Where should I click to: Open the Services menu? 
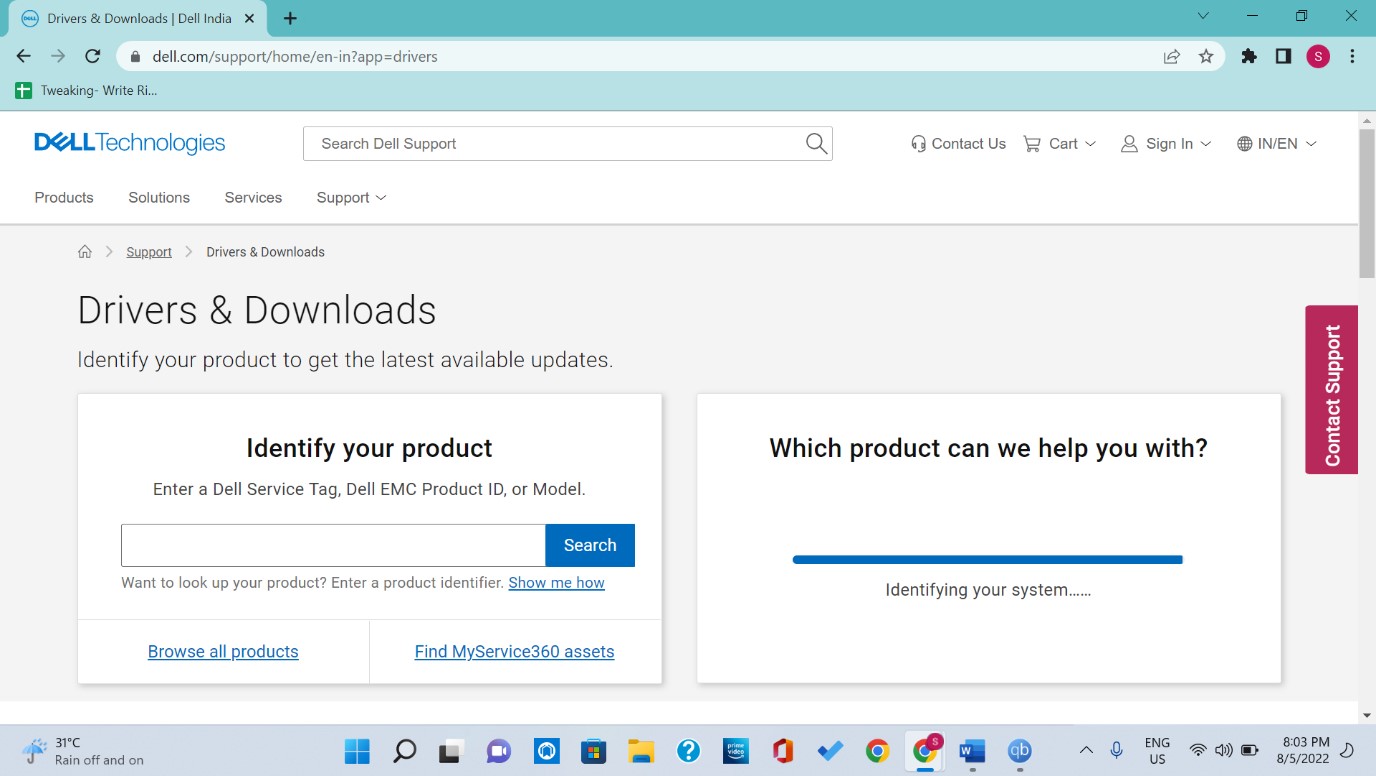tap(253, 198)
